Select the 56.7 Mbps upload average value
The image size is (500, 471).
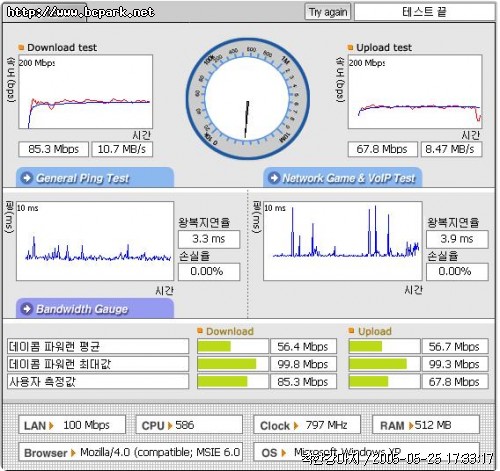point(455,346)
